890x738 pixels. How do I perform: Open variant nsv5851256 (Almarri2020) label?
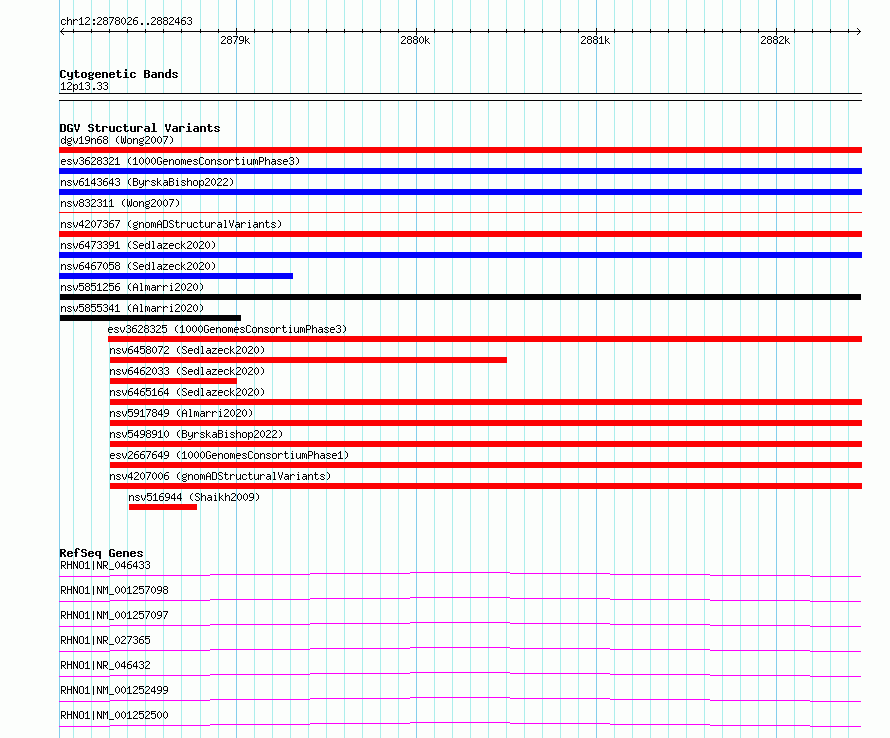coord(132,287)
